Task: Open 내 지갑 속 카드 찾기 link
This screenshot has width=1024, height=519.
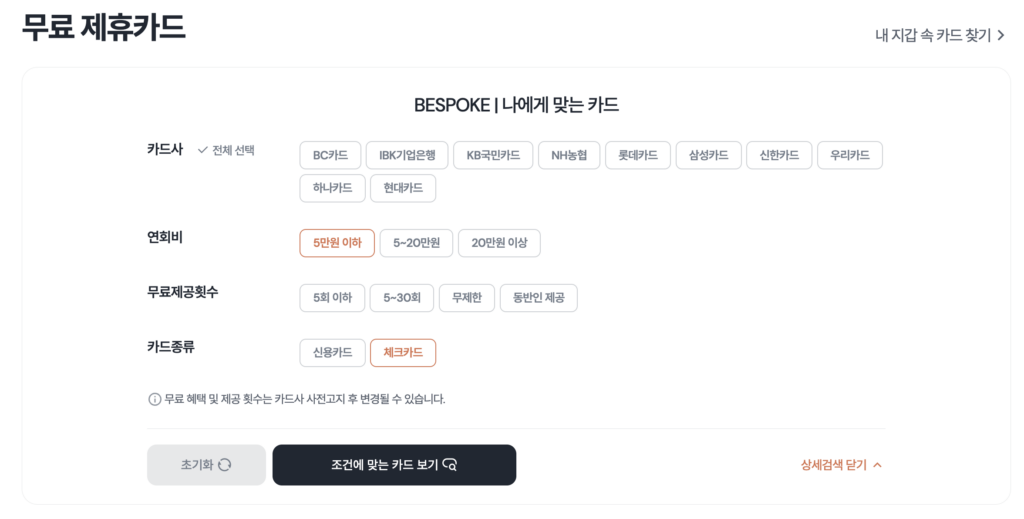Action: (x=939, y=35)
